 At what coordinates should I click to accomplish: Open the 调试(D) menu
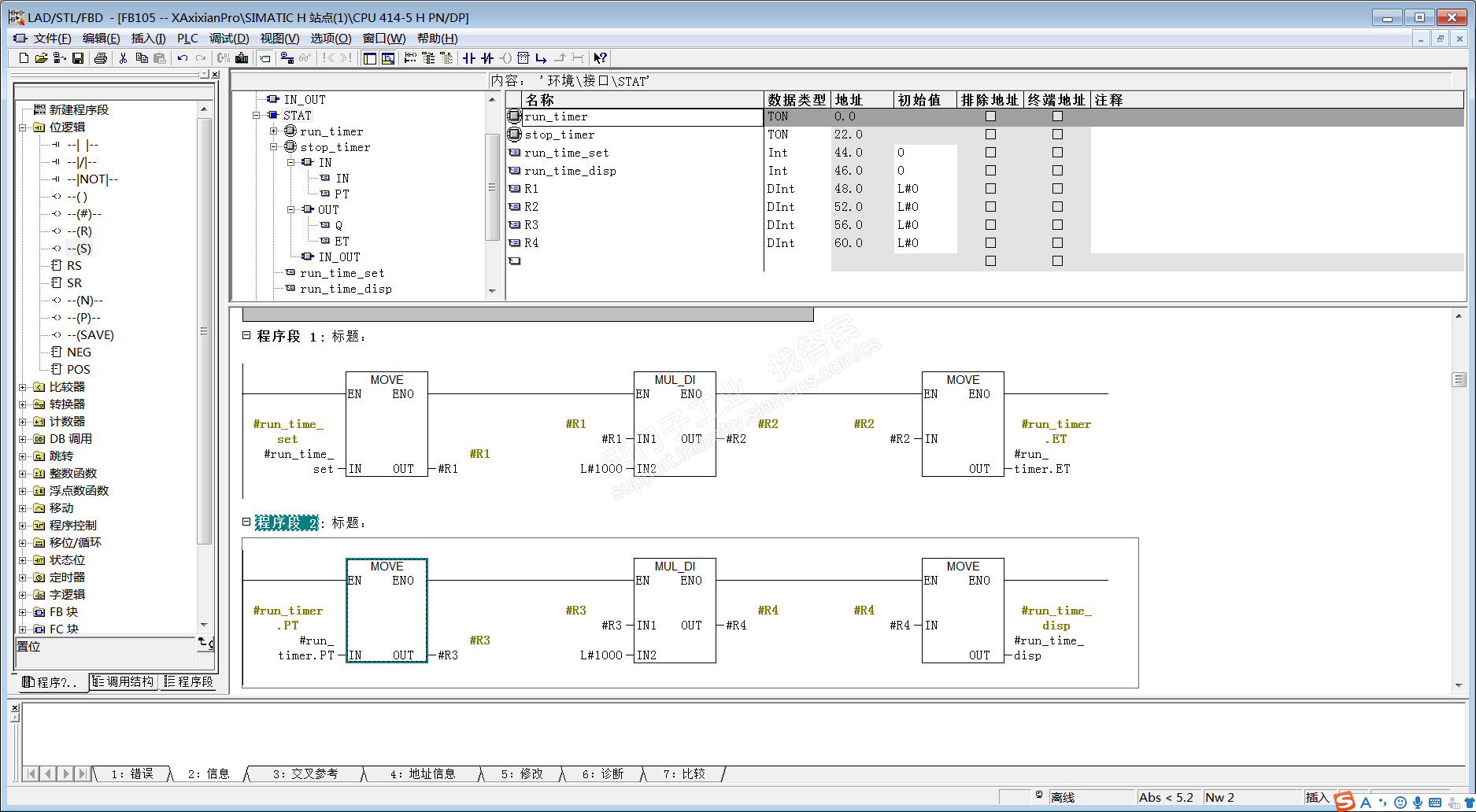[x=229, y=39]
